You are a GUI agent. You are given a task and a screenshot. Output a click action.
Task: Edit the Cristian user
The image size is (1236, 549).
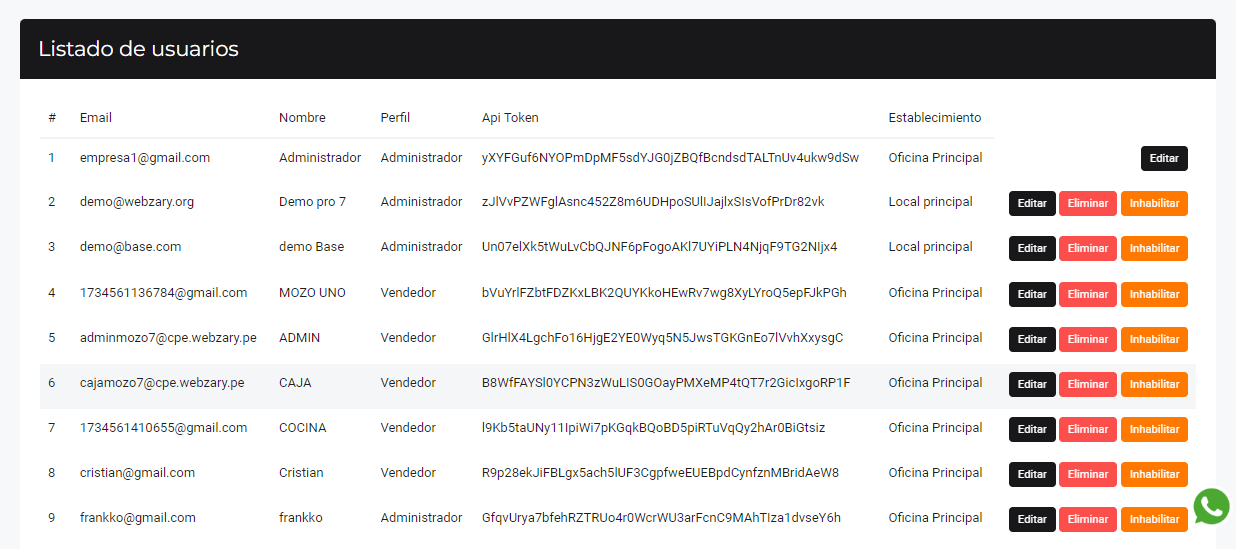1032,474
